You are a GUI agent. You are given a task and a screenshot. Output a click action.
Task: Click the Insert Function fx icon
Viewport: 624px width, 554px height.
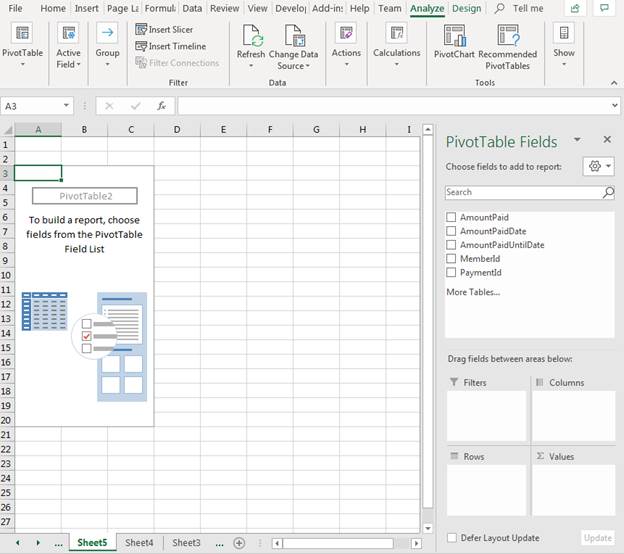coord(162,106)
